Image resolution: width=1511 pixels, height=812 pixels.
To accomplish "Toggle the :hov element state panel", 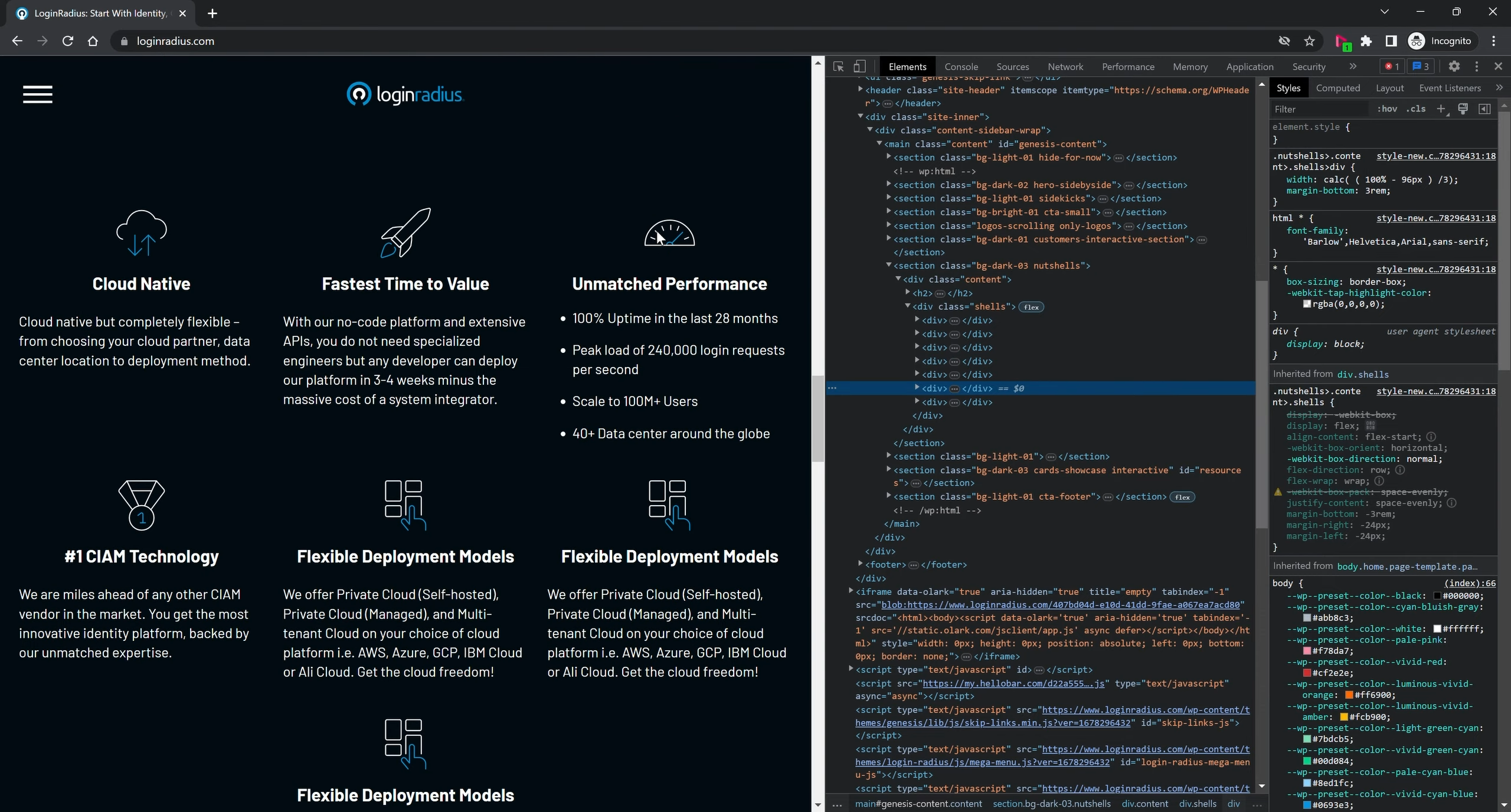I will click(1387, 109).
